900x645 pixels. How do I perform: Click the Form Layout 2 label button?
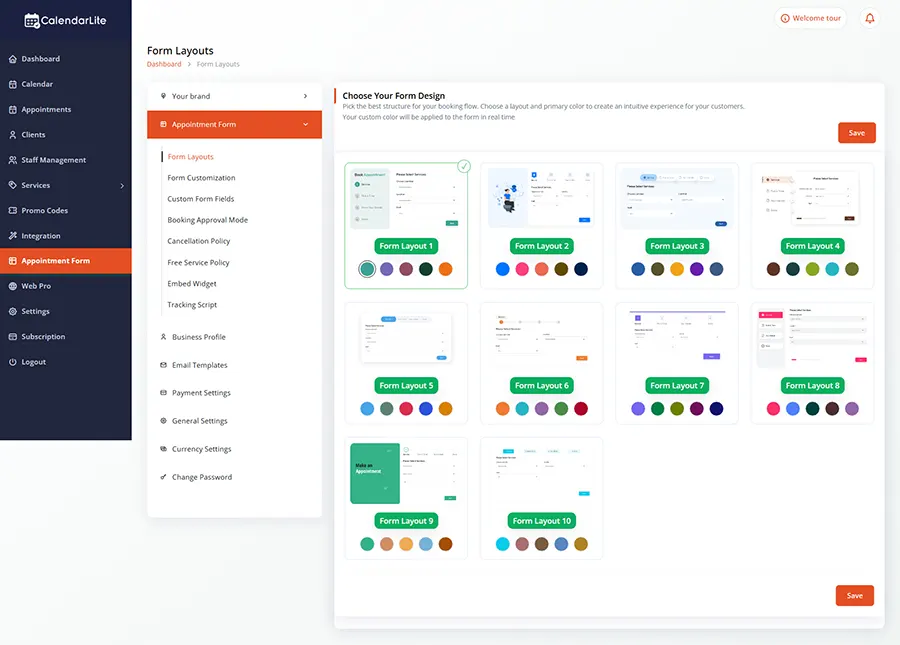coord(542,246)
